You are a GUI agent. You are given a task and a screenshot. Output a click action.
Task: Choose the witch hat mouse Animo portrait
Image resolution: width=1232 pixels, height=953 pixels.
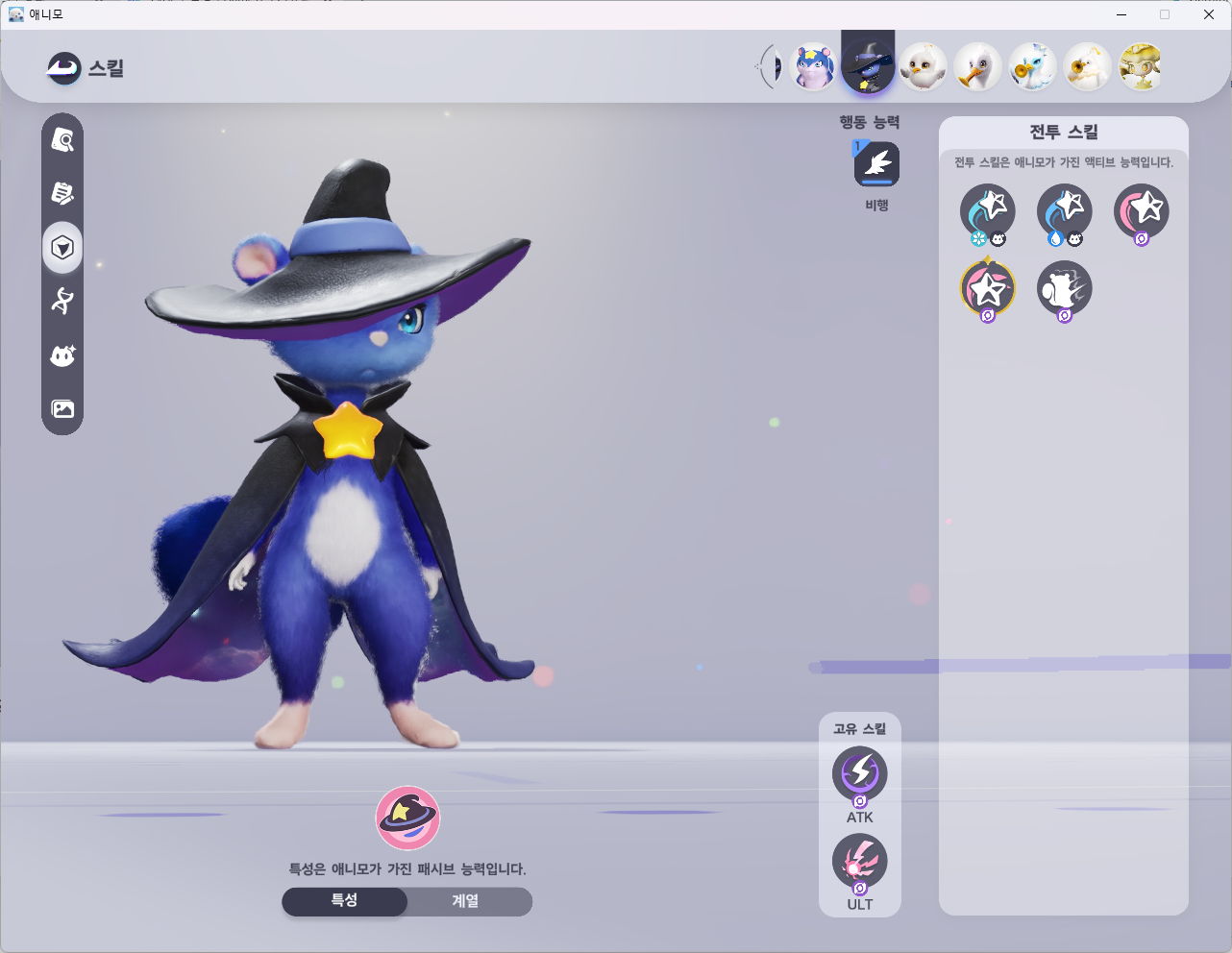point(868,67)
